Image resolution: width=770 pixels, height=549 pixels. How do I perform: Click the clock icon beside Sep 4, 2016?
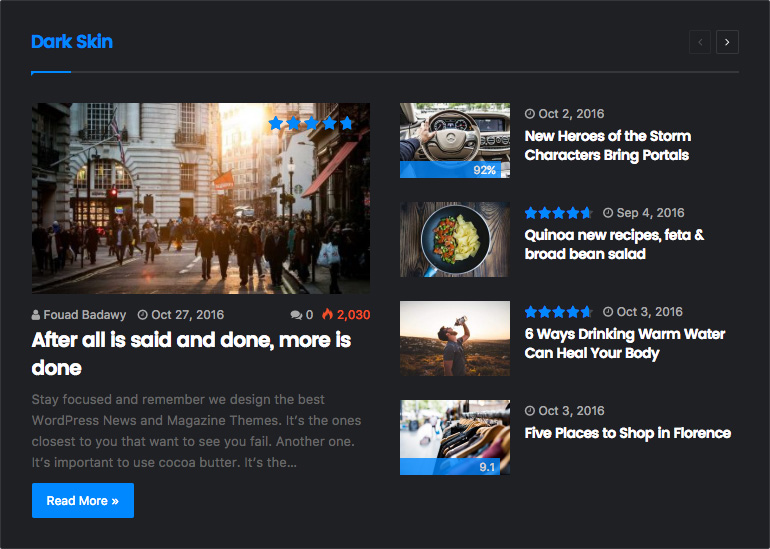click(x=608, y=213)
